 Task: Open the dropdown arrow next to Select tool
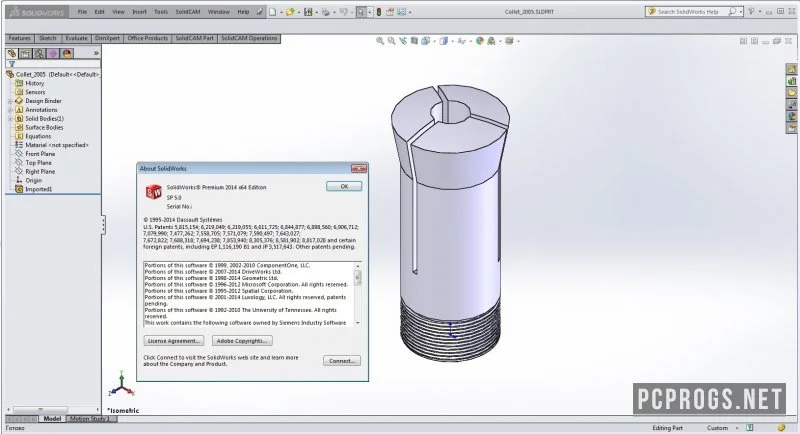[370, 12]
